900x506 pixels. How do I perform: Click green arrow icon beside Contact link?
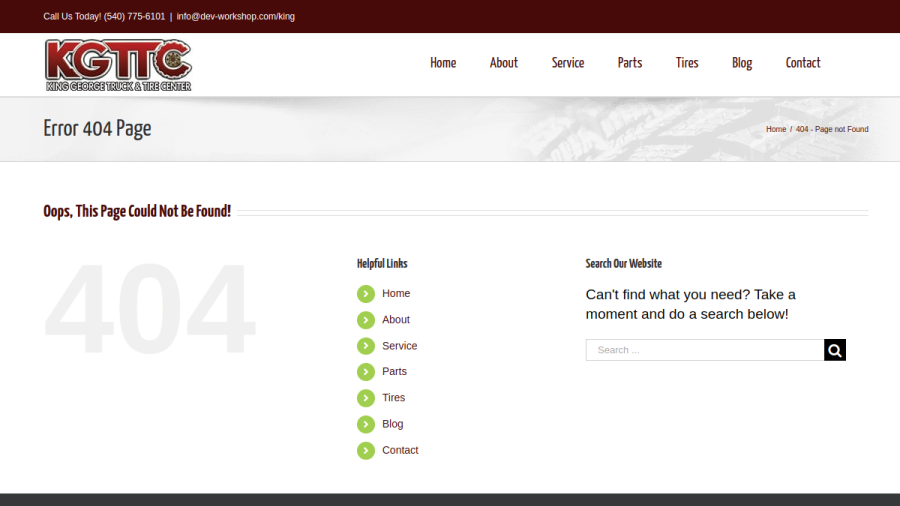click(x=366, y=450)
